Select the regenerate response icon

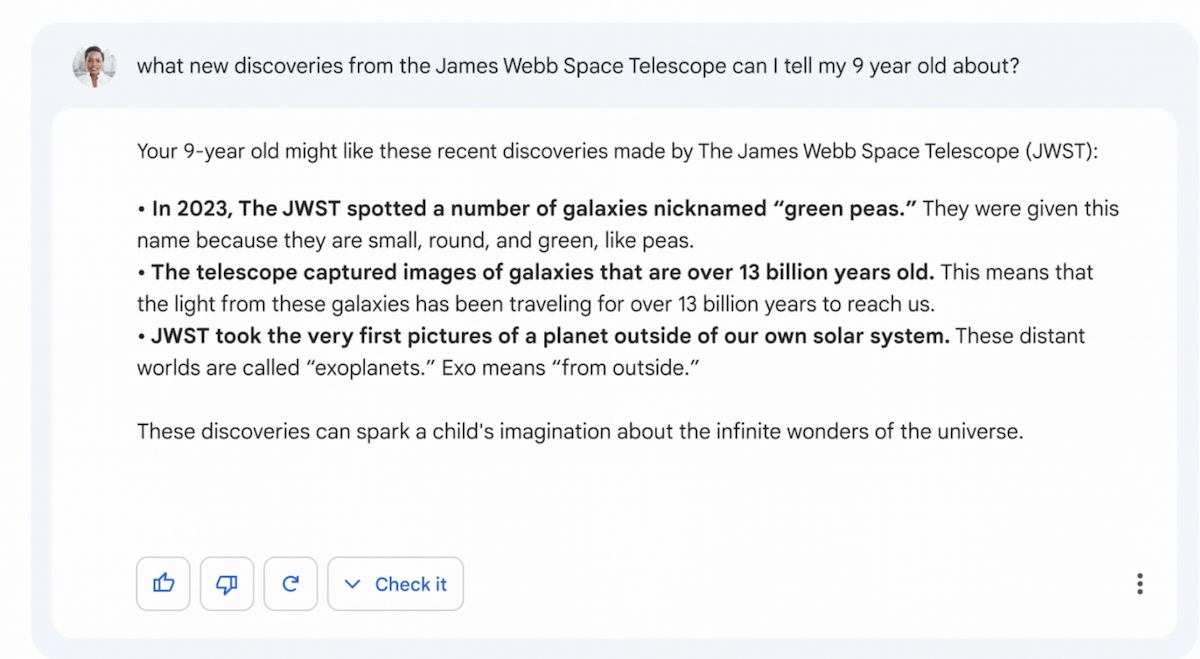[290, 583]
